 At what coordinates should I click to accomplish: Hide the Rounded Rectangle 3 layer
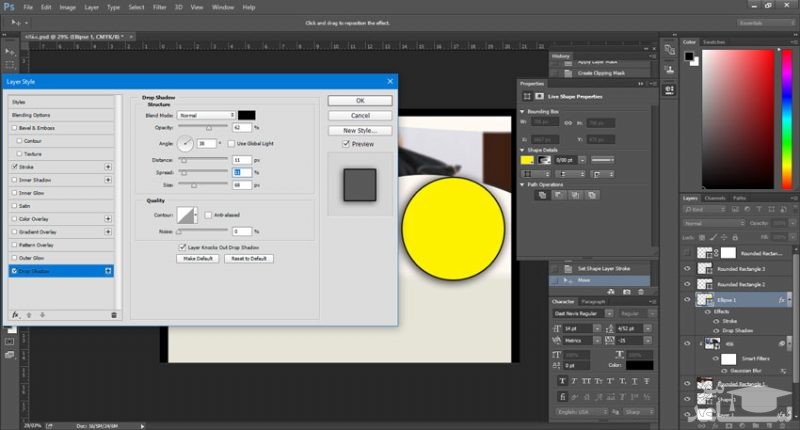[x=687, y=269]
